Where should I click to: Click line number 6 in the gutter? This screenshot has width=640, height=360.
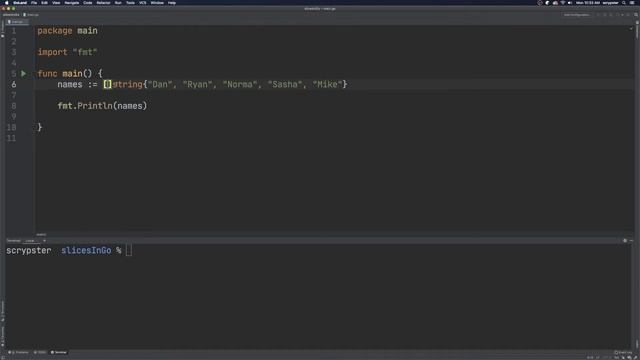point(14,84)
